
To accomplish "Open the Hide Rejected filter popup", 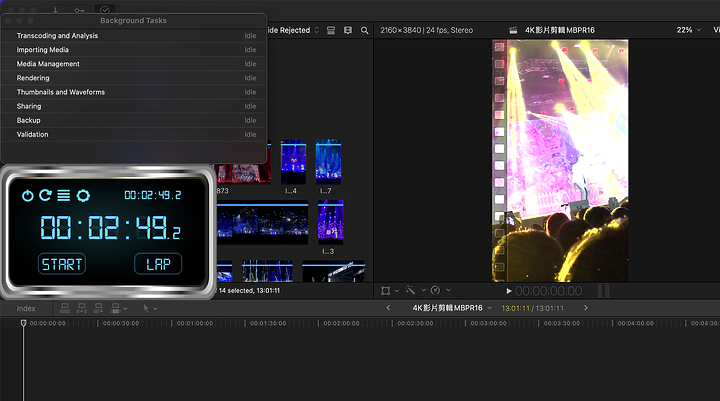I will 292,30.
